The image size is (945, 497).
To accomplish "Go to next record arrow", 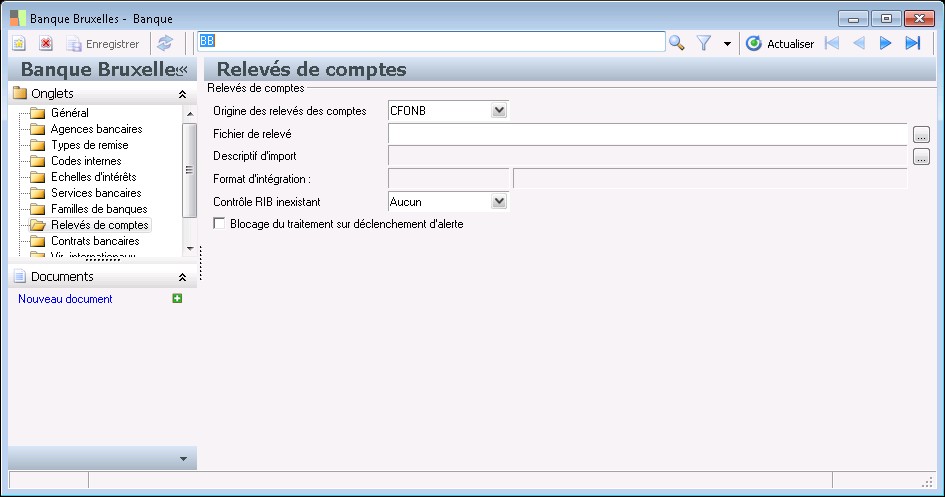I will [885, 43].
